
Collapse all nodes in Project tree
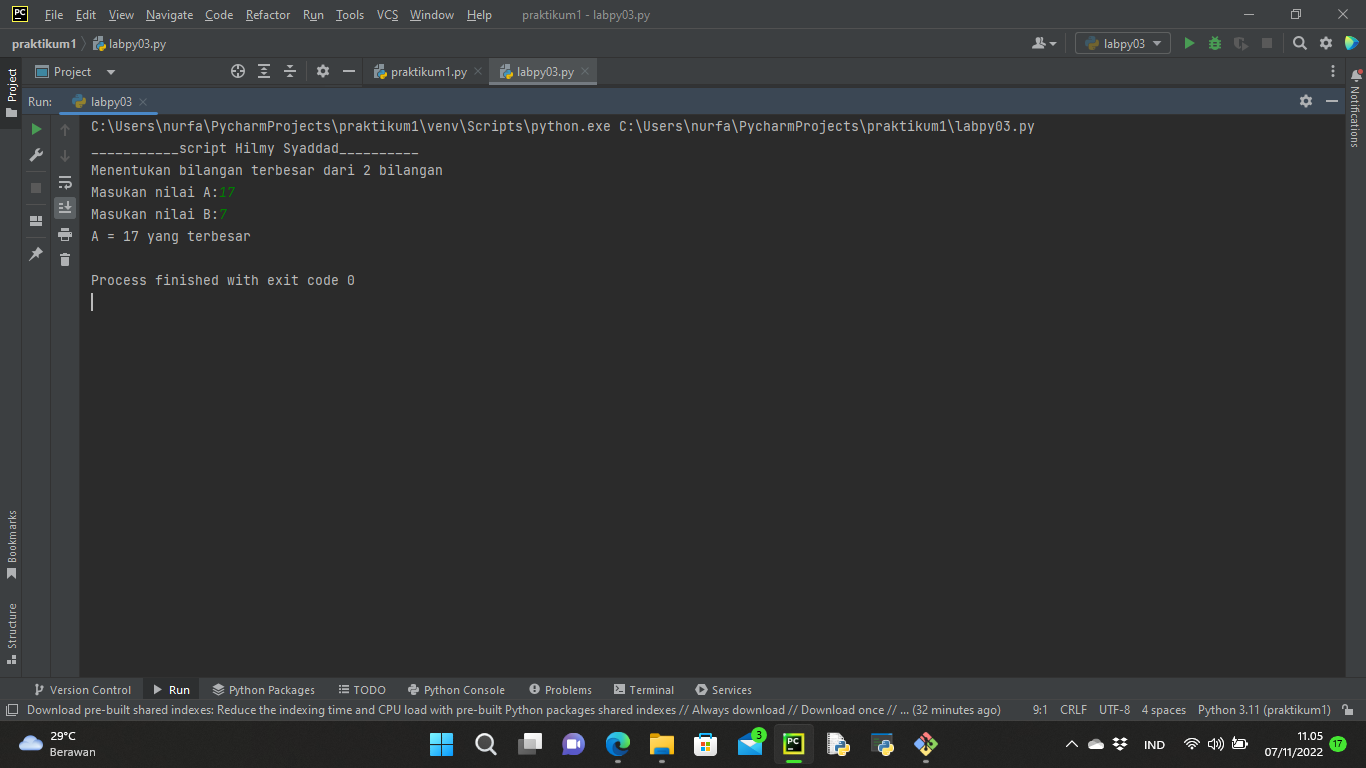tap(290, 71)
